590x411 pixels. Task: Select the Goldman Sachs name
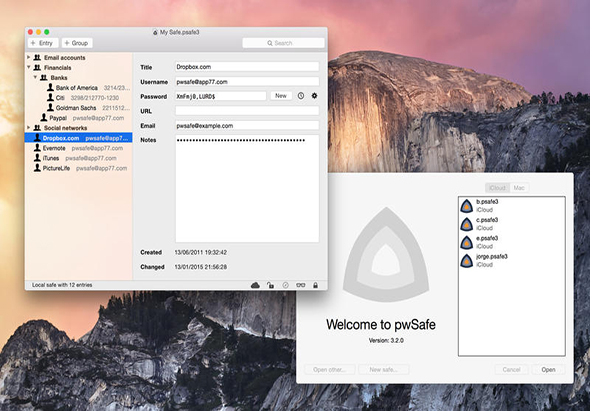(x=76, y=108)
